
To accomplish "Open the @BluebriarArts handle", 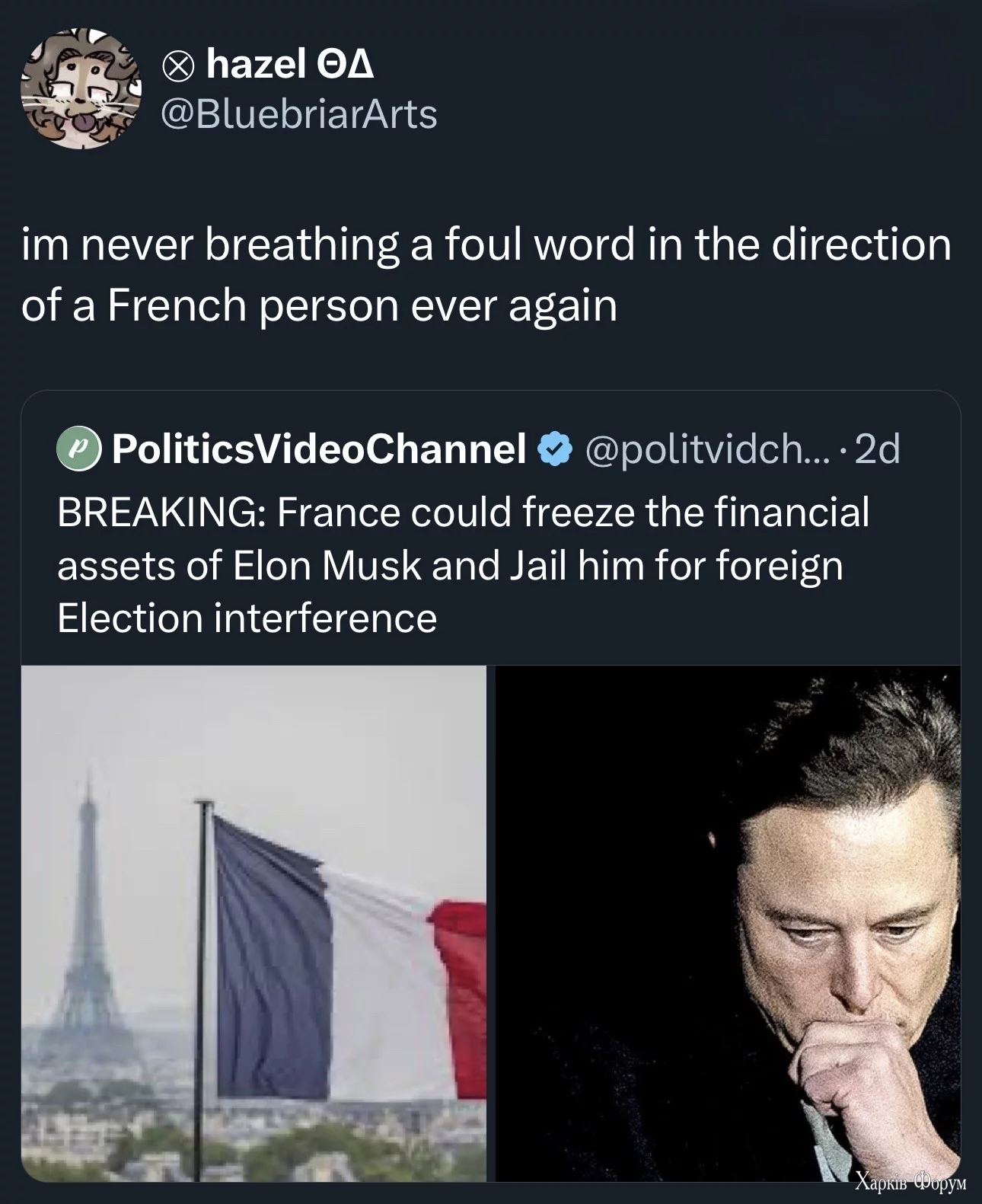I will [x=298, y=115].
